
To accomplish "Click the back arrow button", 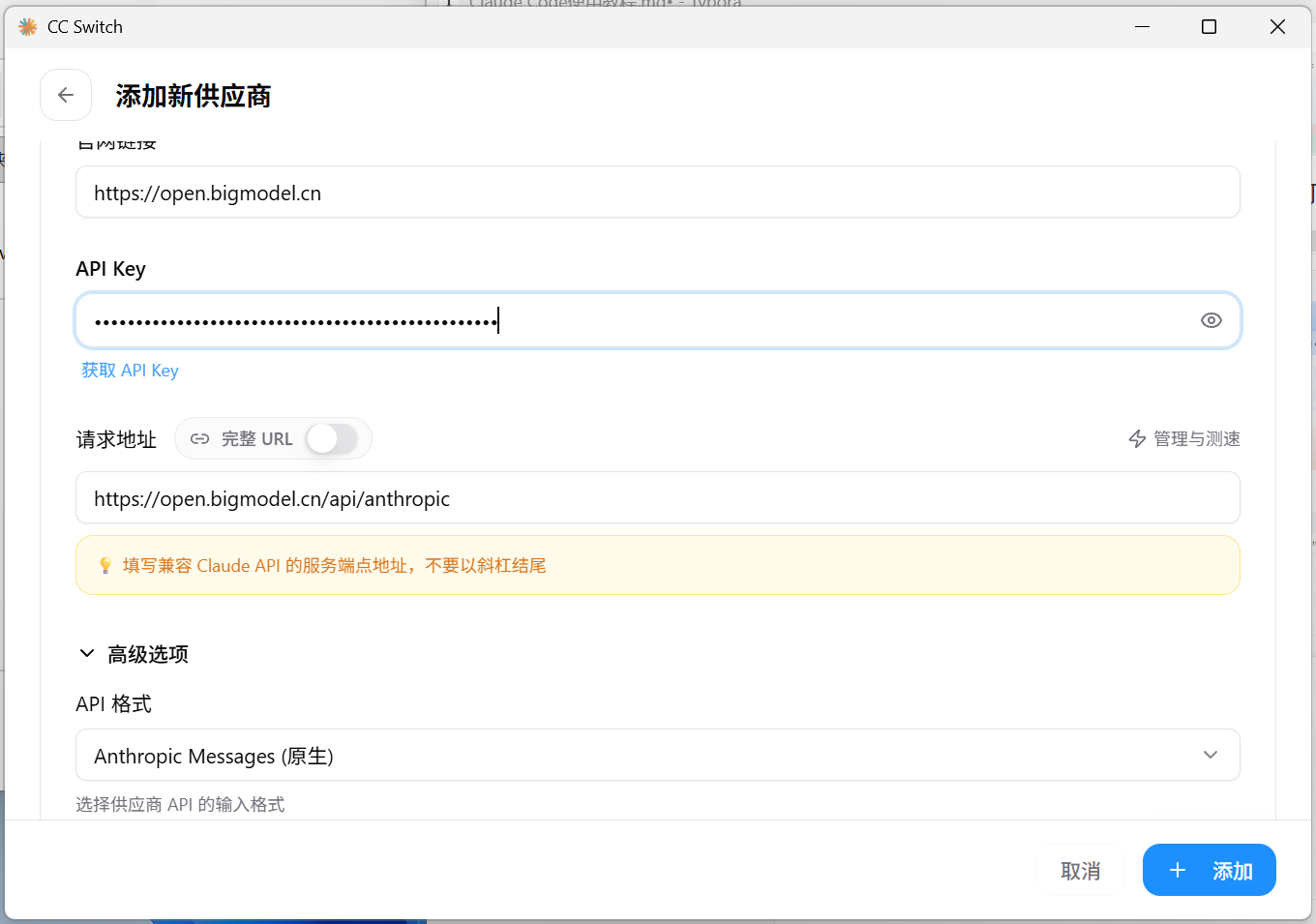I will tap(66, 95).
